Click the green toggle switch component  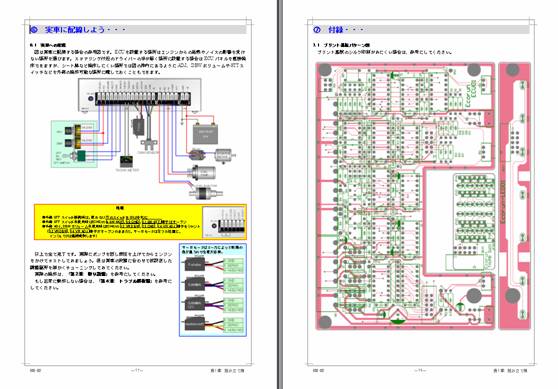(x=81, y=155)
